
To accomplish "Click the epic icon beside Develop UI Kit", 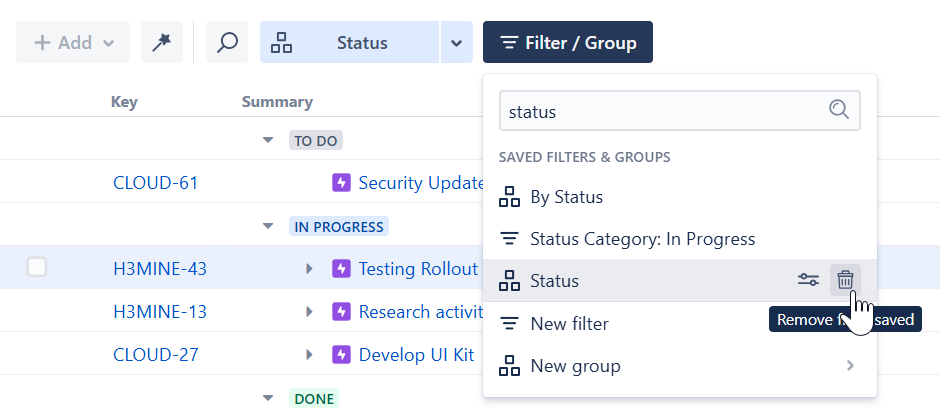I will click(x=342, y=355).
